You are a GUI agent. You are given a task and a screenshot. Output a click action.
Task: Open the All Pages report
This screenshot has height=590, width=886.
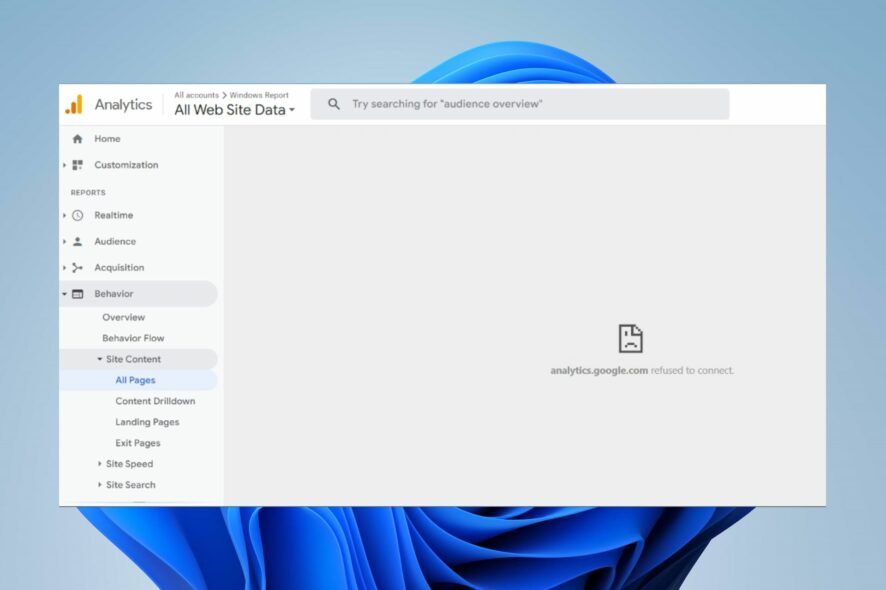(x=135, y=380)
